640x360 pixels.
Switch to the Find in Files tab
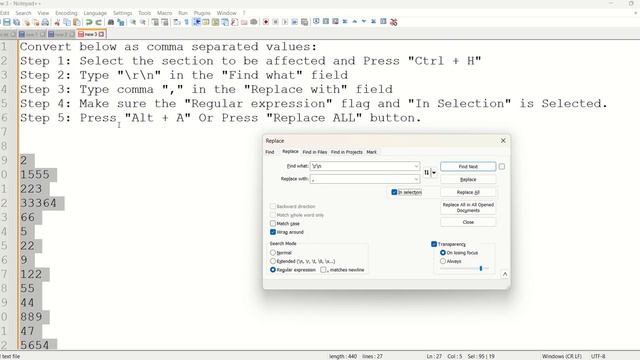click(315, 152)
